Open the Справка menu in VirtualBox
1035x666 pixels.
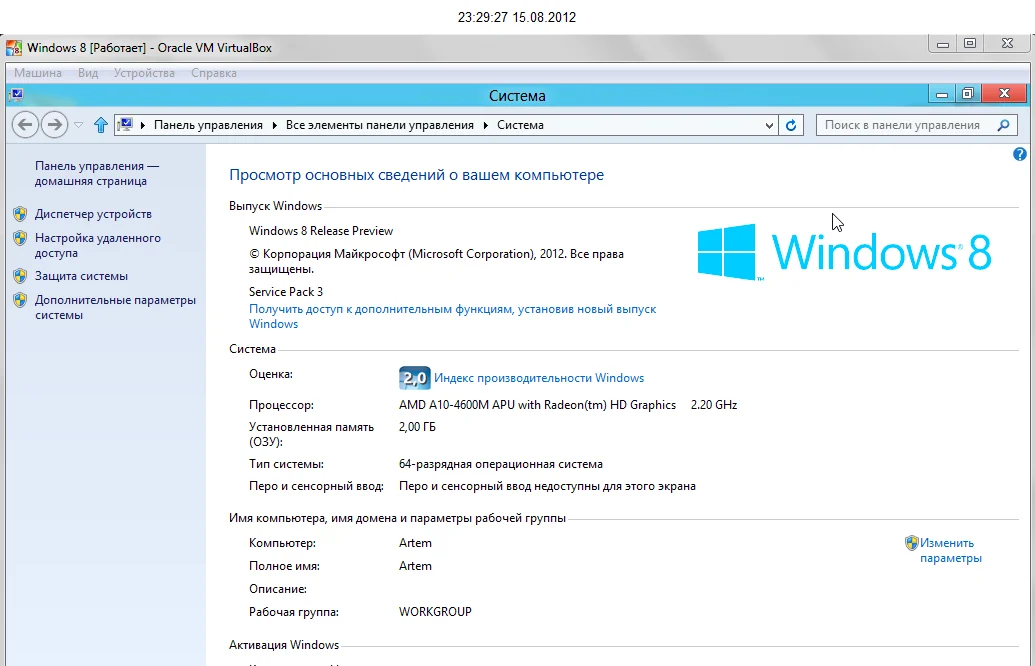[214, 73]
